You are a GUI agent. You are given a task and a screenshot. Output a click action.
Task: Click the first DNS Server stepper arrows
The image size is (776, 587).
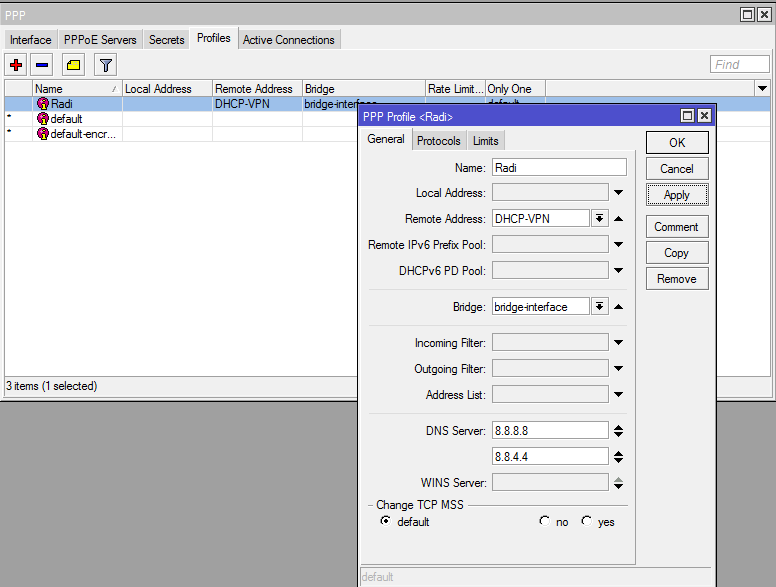[x=618, y=431]
